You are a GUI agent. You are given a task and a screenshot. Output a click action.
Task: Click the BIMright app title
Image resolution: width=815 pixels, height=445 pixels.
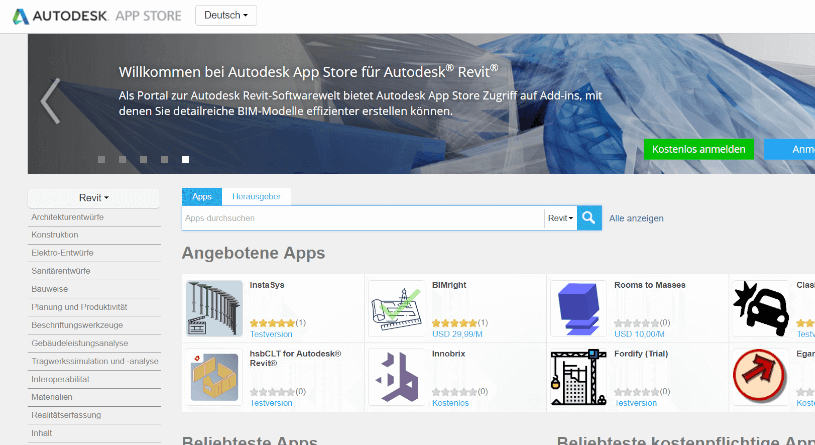coord(449,285)
